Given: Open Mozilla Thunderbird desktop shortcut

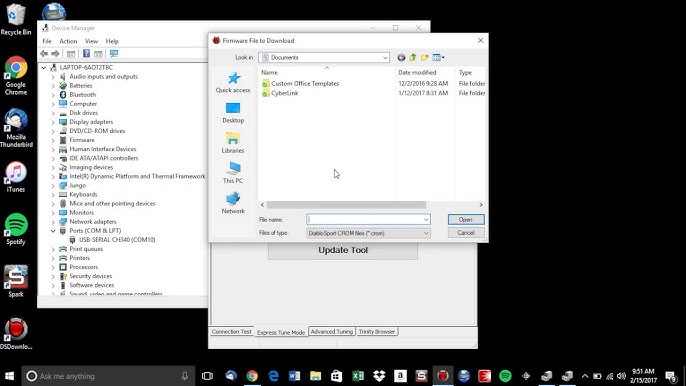Looking at the screenshot, I should pos(16,128).
